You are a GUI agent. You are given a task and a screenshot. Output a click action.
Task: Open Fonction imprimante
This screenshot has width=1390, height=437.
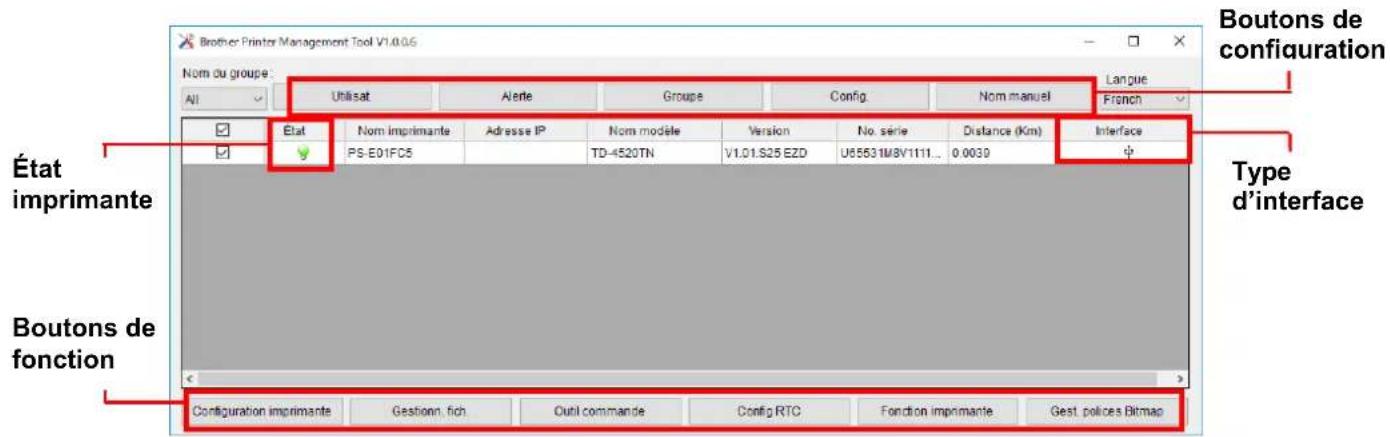937,411
